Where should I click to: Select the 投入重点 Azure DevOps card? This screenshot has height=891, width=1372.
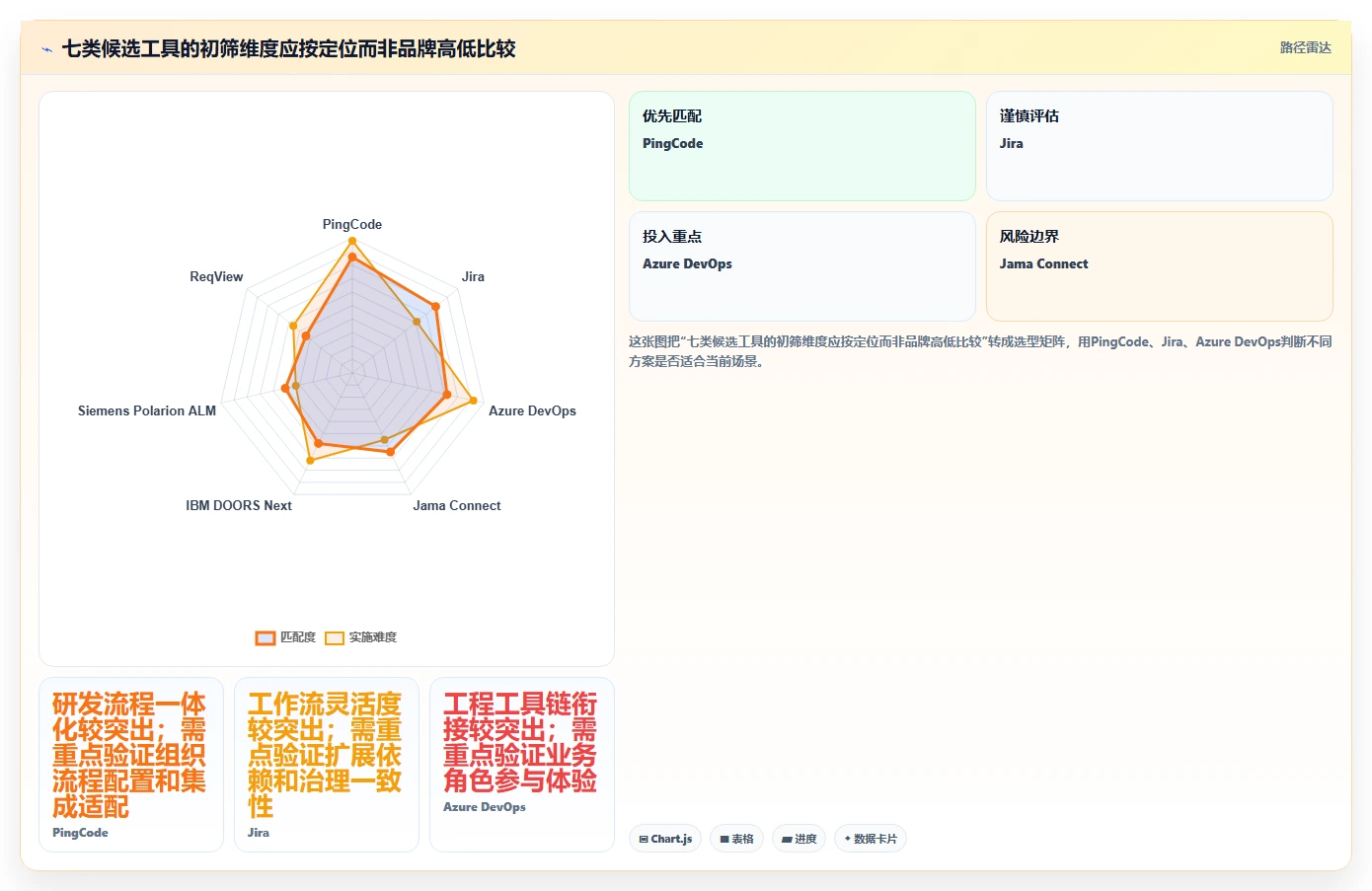click(801, 266)
